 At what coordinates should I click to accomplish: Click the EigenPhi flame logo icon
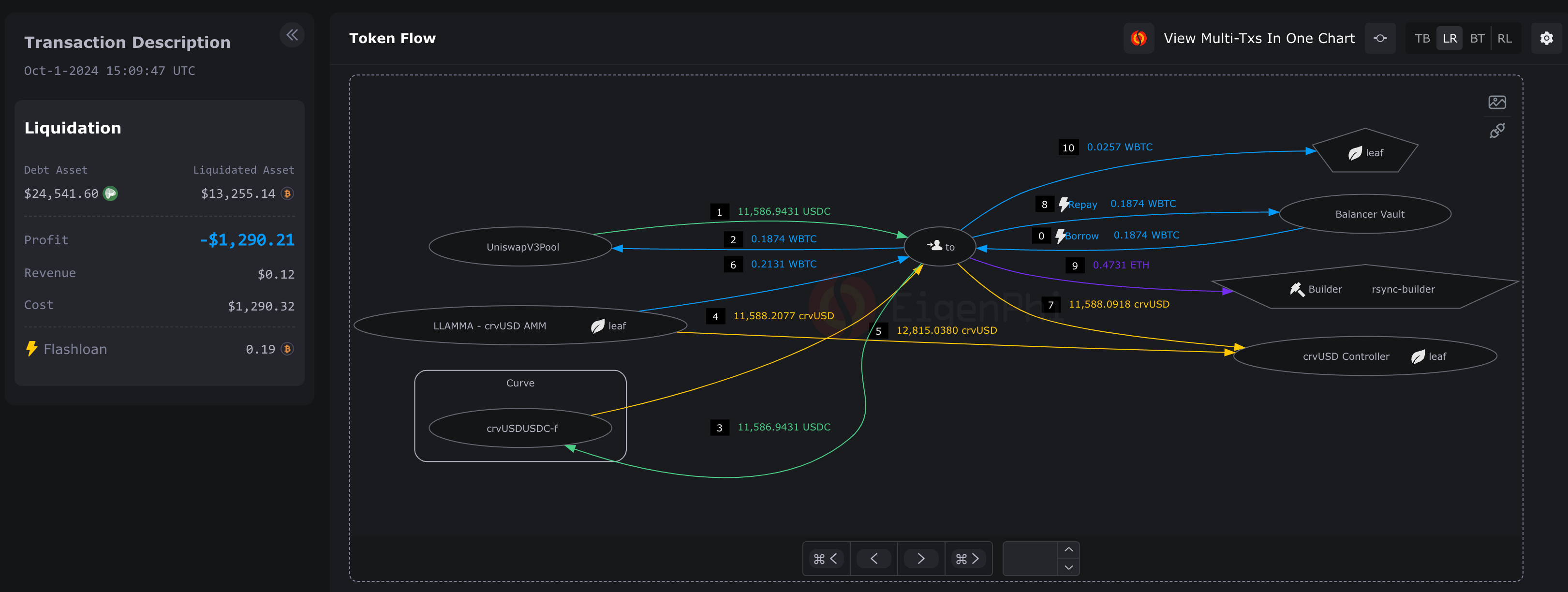coord(1138,38)
